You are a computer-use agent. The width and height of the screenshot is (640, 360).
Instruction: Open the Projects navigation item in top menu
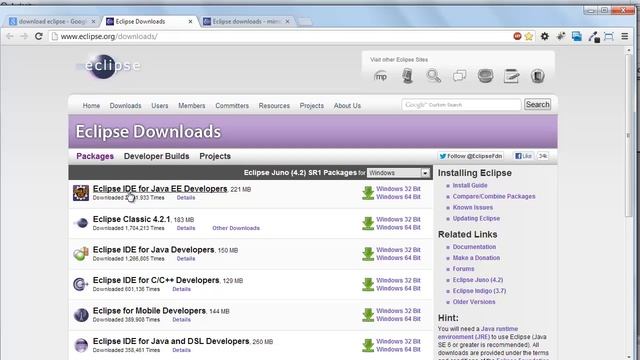coord(311,106)
